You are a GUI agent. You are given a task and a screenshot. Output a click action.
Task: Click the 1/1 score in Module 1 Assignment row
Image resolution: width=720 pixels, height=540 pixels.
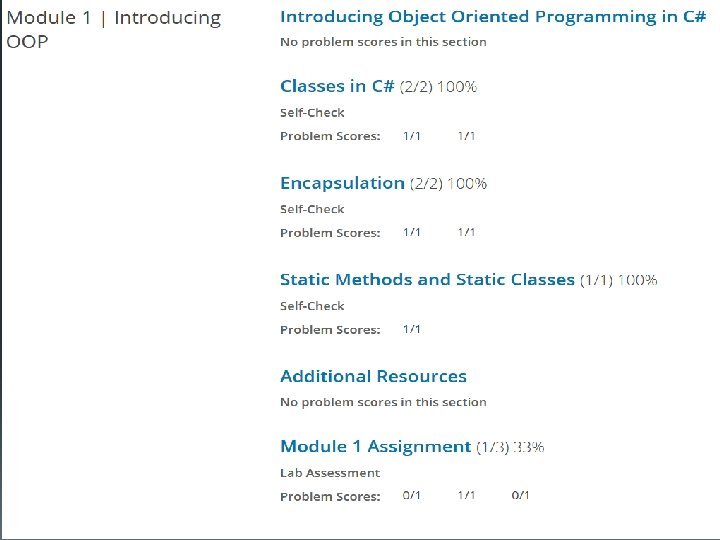click(466, 495)
